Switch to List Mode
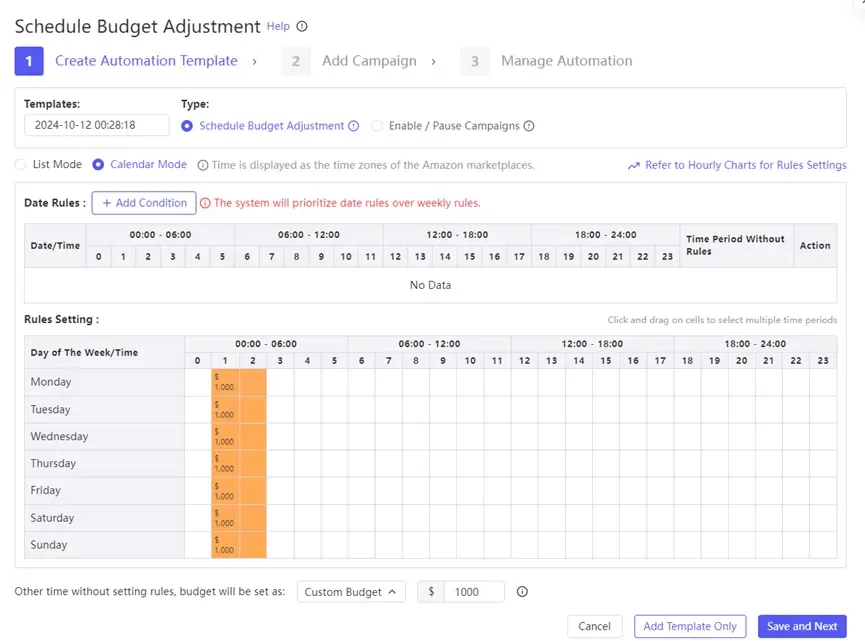 pos(20,164)
